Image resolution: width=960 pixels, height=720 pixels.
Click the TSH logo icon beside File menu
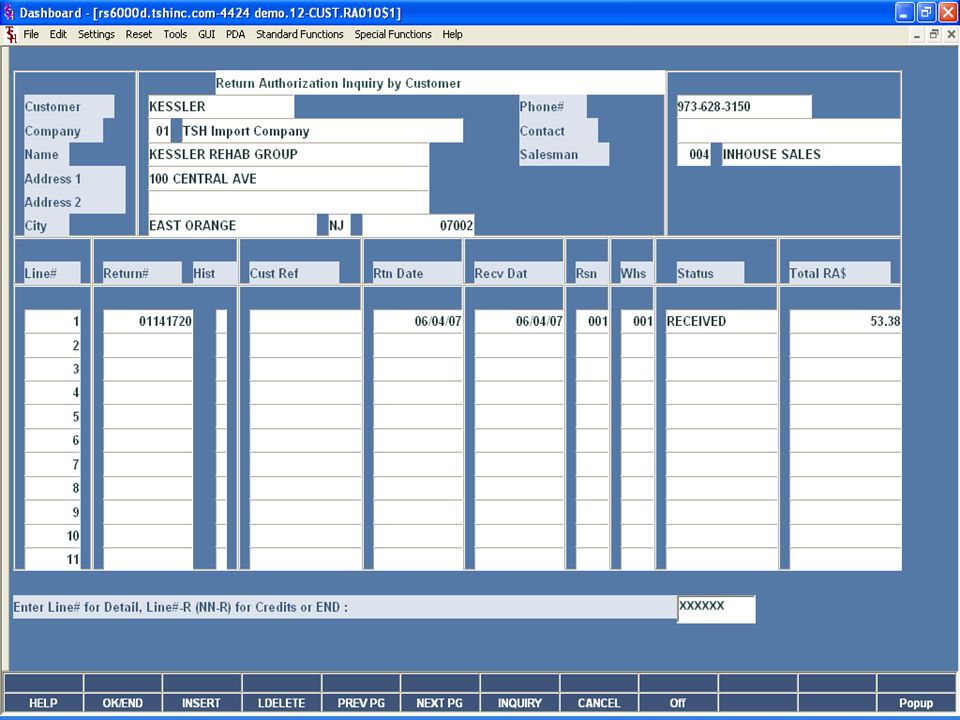click(10, 35)
